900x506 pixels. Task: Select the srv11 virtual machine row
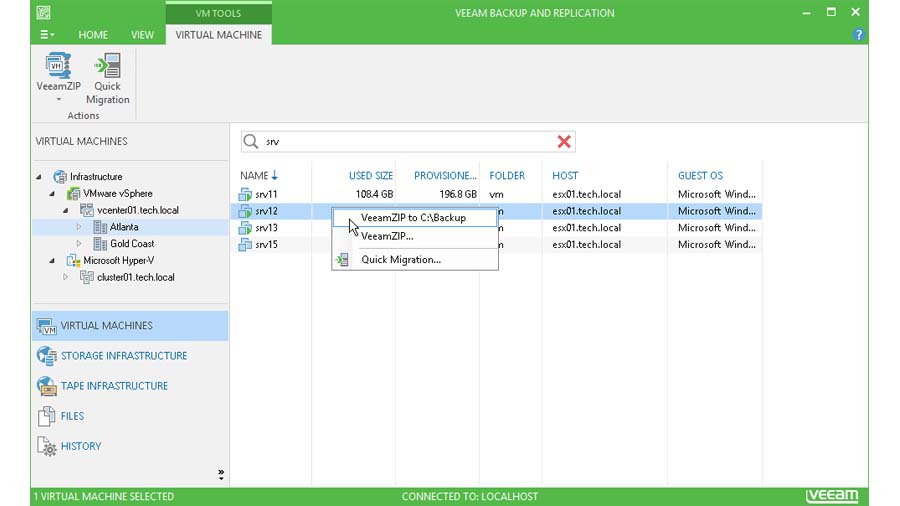[498, 194]
